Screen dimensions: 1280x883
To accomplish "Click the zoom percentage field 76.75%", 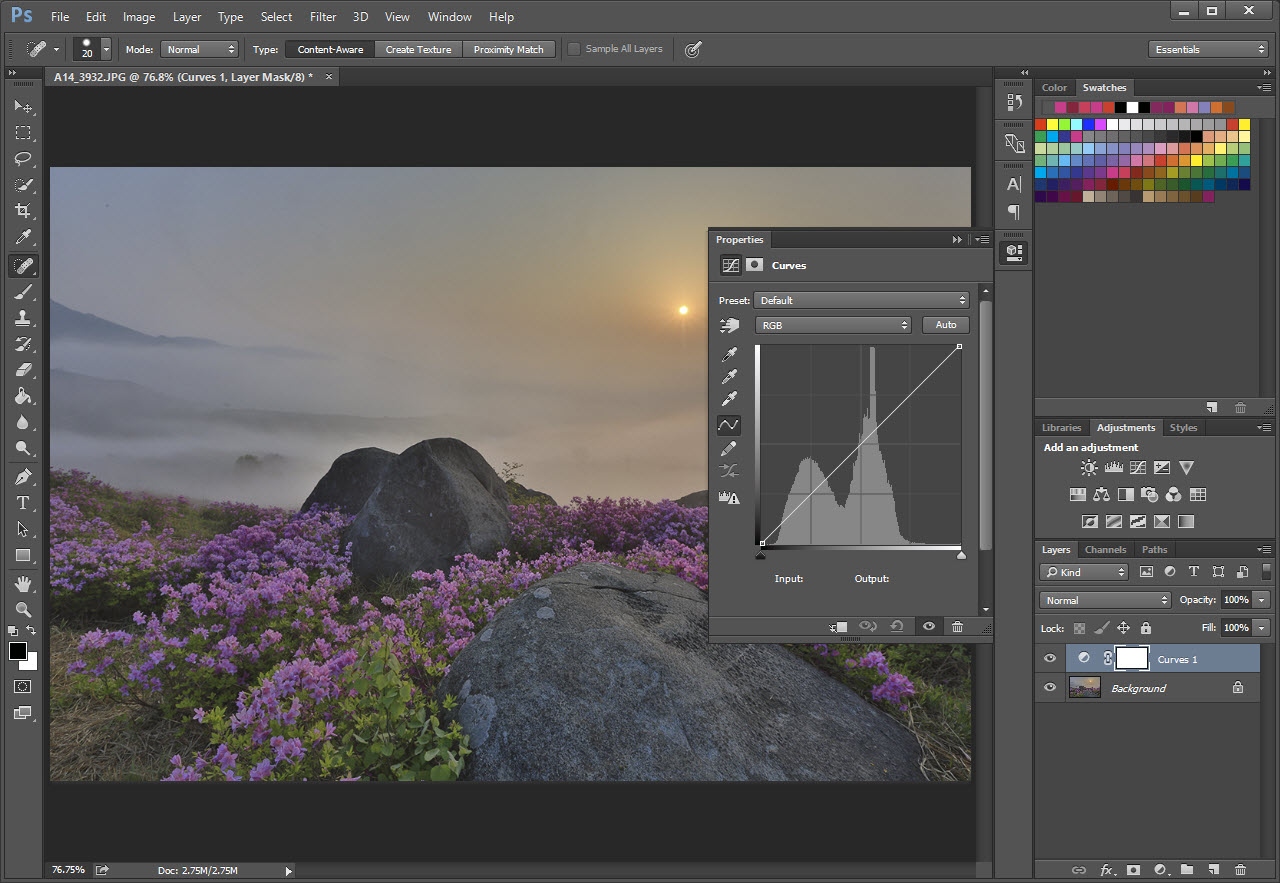I will 68,870.
